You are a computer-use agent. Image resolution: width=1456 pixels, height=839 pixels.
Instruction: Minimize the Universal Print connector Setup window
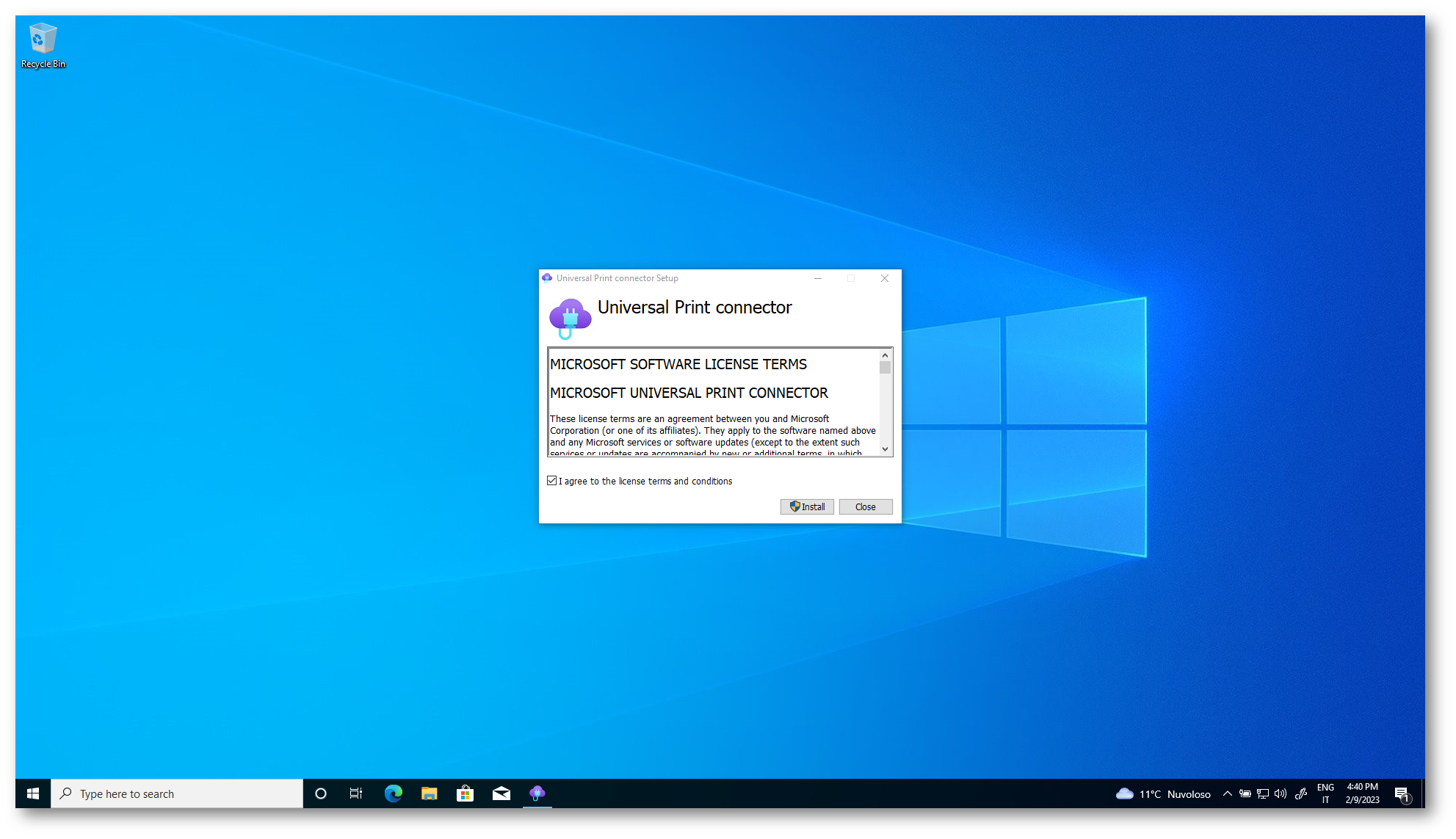point(818,278)
